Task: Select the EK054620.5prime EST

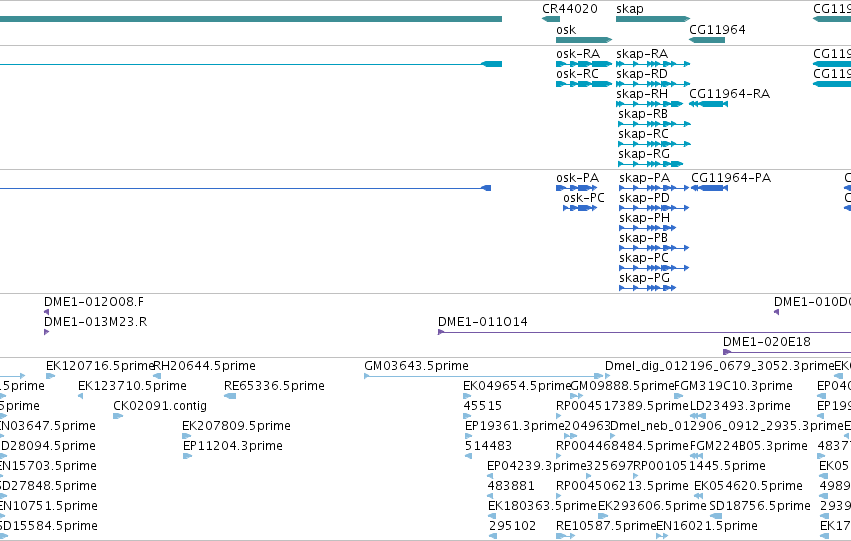Action: [698, 496]
